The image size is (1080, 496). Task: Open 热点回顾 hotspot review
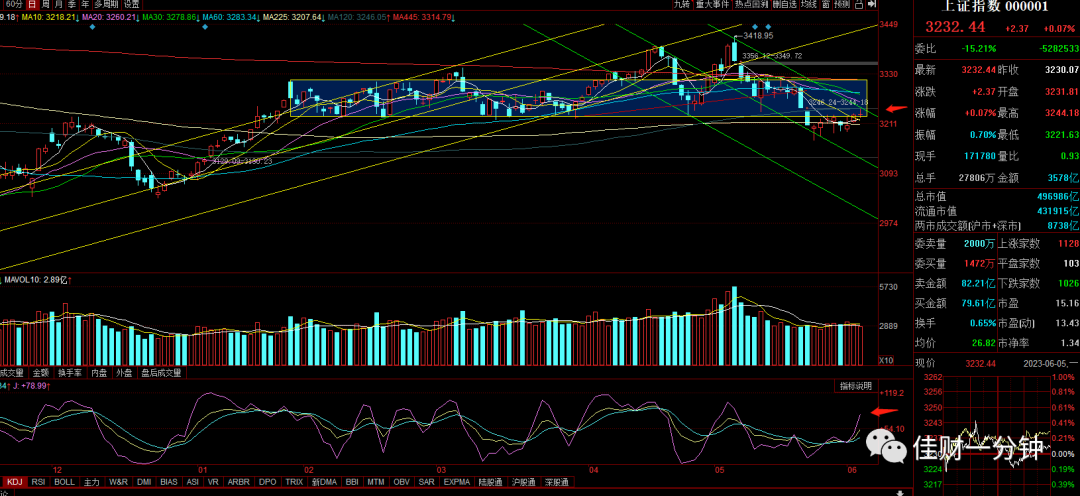point(752,4)
